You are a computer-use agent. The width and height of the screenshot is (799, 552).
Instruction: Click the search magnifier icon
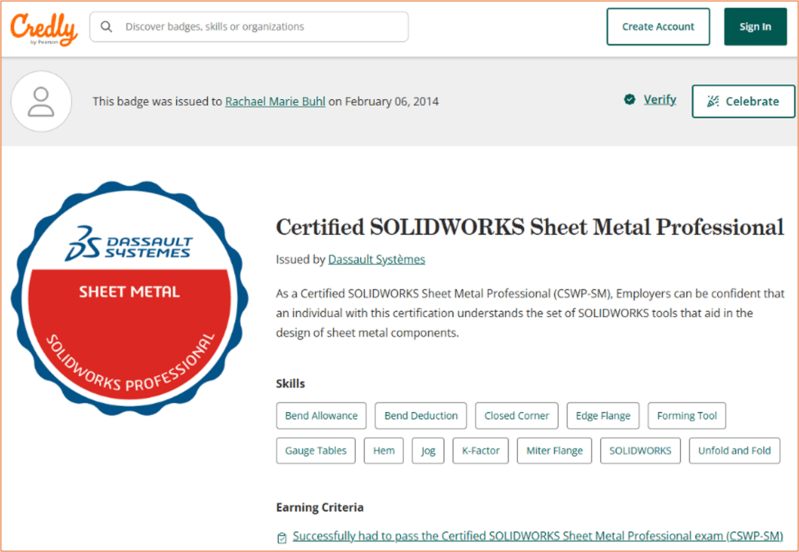(106, 27)
